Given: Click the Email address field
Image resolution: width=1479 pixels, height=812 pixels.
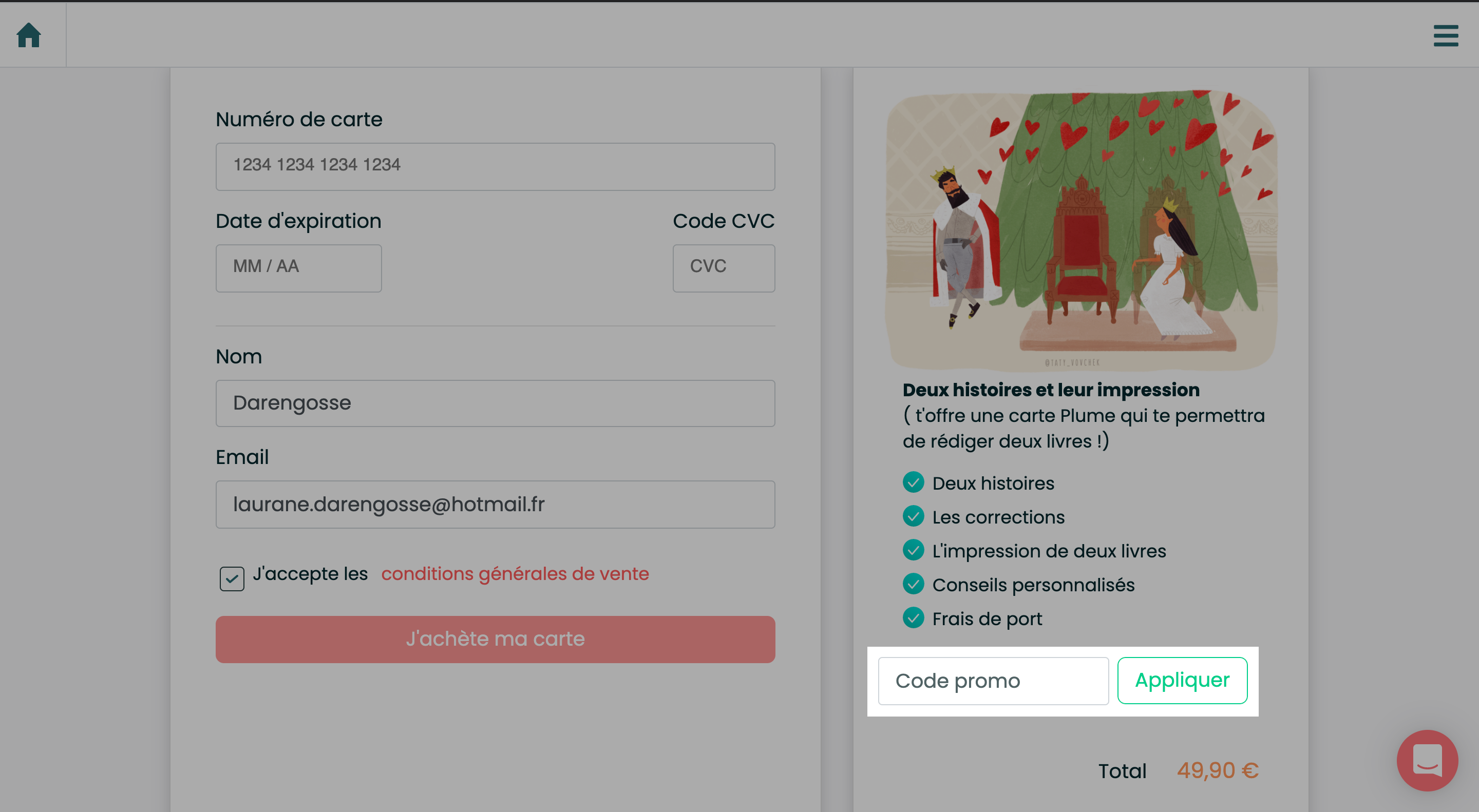Looking at the screenshot, I should pyautogui.click(x=495, y=504).
